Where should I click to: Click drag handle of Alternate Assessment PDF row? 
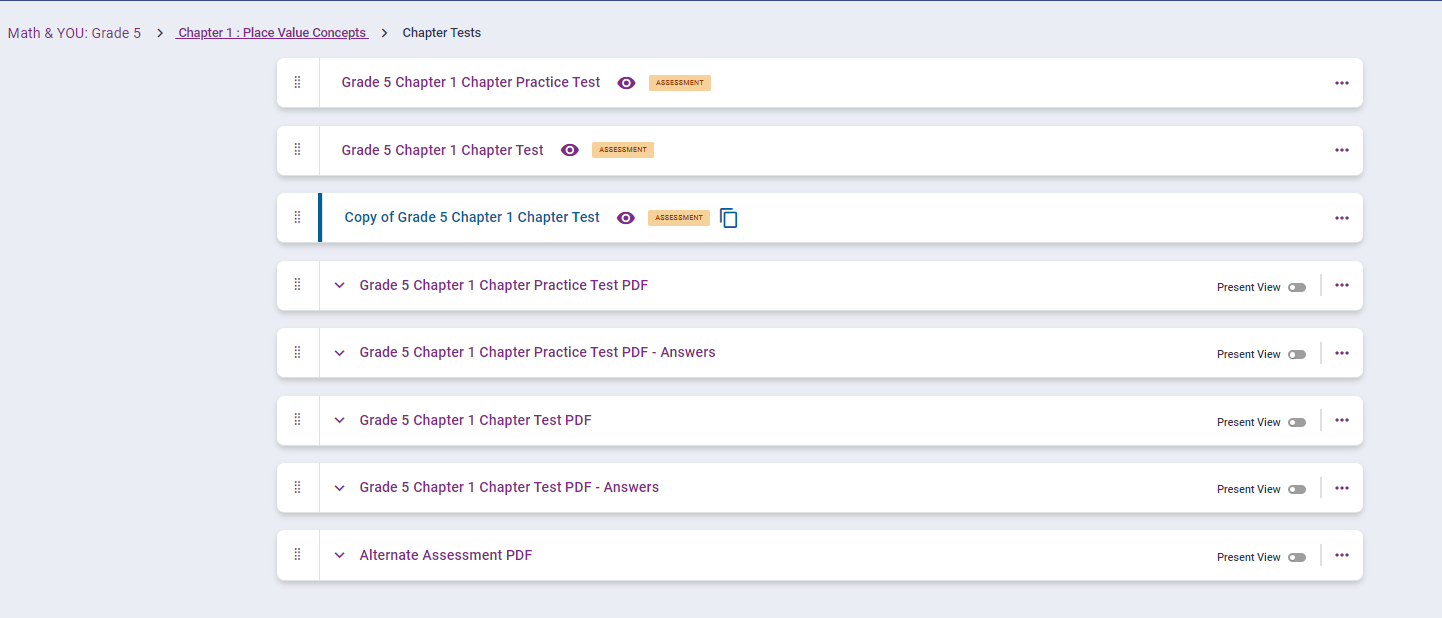click(x=297, y=555)
